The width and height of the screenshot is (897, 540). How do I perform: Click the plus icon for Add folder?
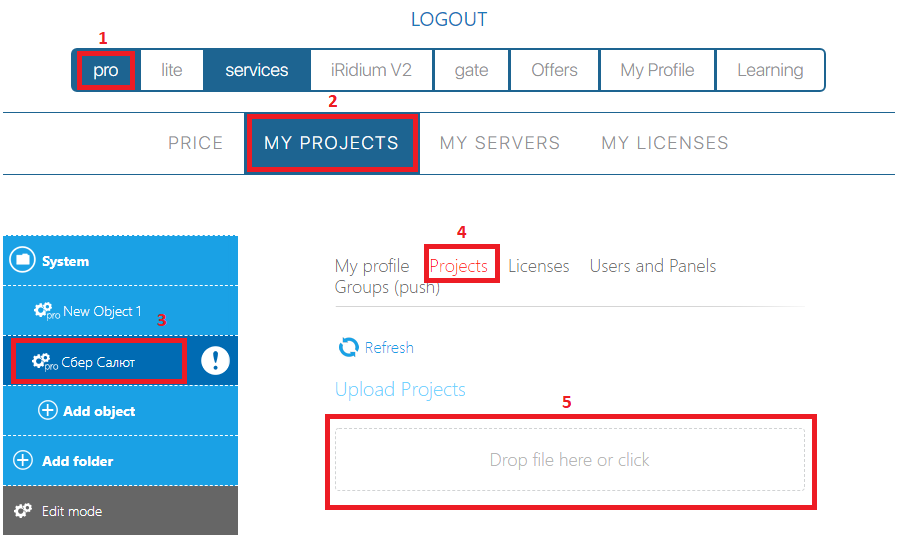pyautogui.click(x=22, y=461)
